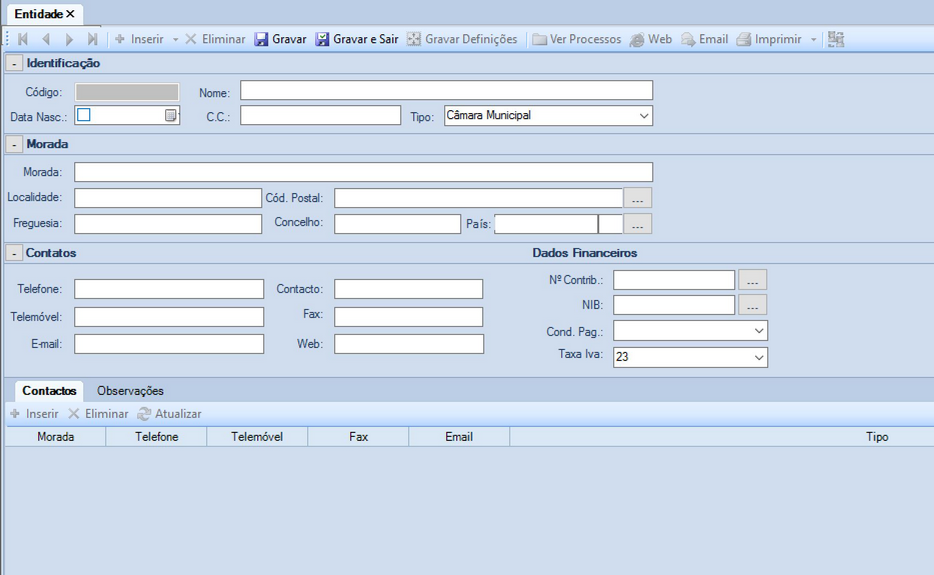This screenshot has height=575, width=934.
Task: Click the Freguesia field
Action: point(168,223)
